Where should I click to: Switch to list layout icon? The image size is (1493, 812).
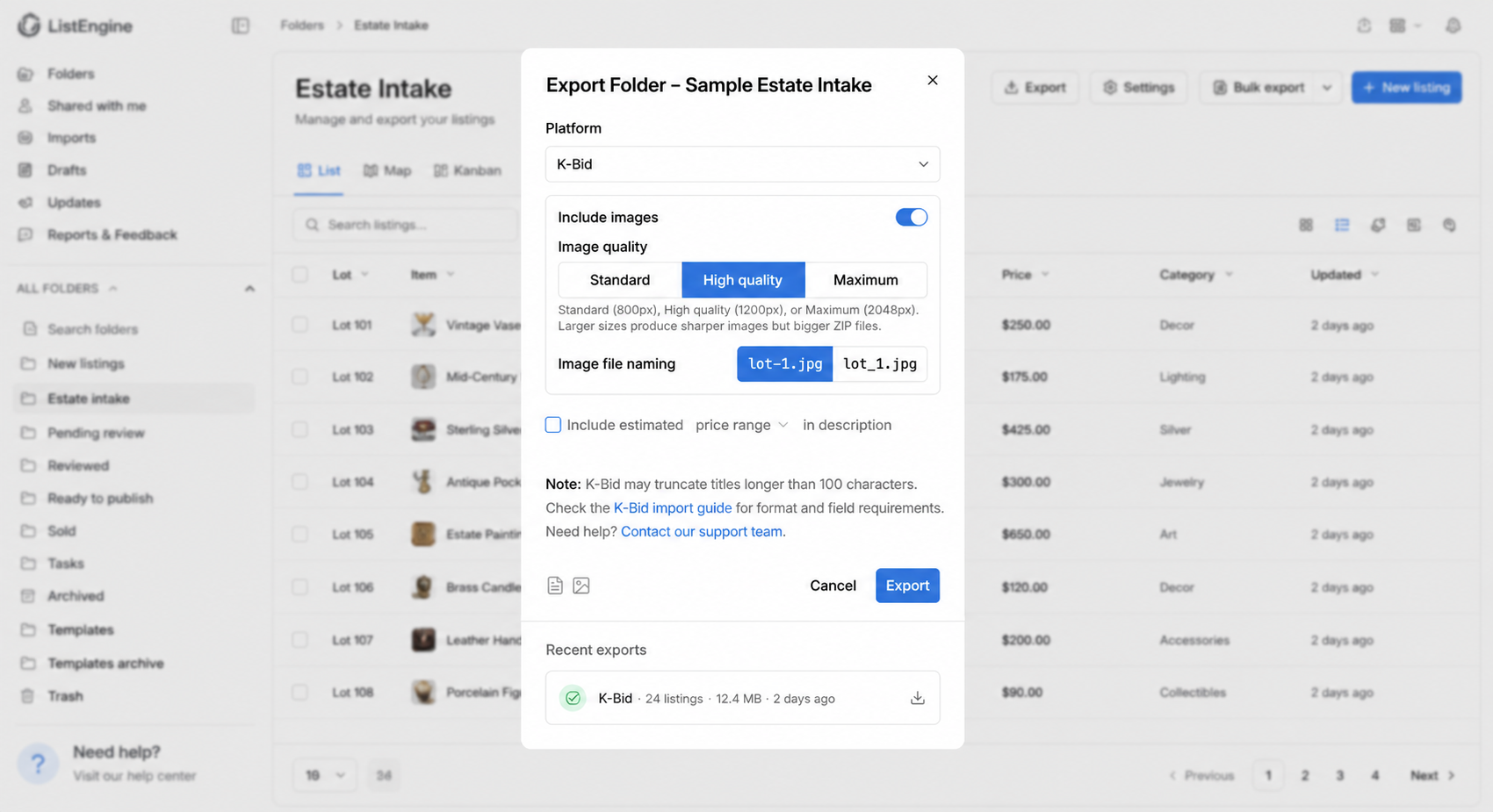(x=1342, y=226)
